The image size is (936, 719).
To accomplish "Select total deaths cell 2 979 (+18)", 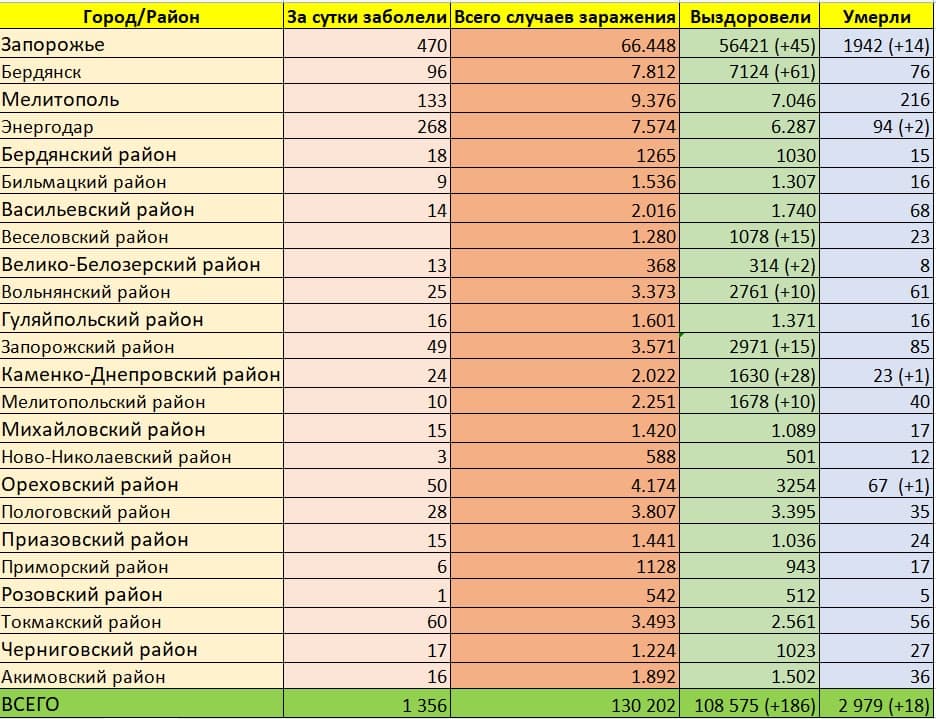I will click(x=878, y=705).
